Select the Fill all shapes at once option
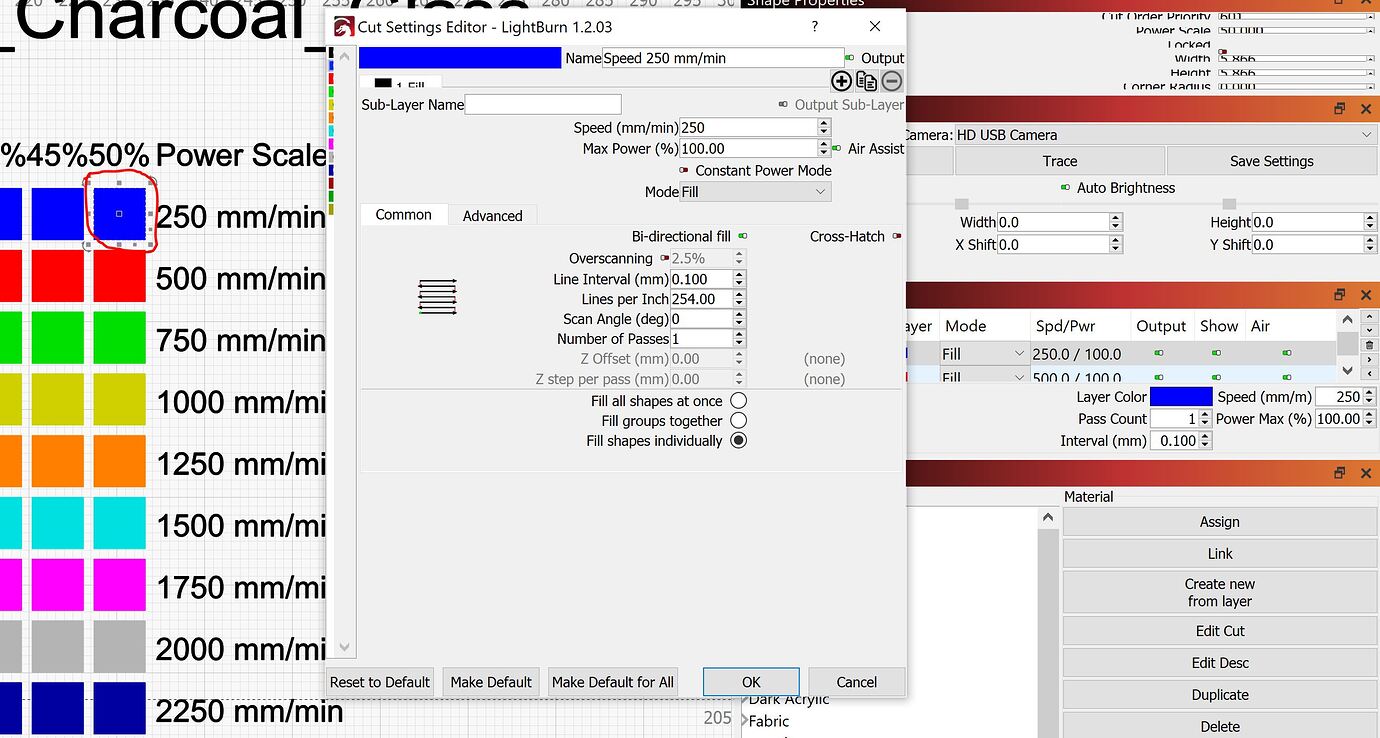 point(737,399)
